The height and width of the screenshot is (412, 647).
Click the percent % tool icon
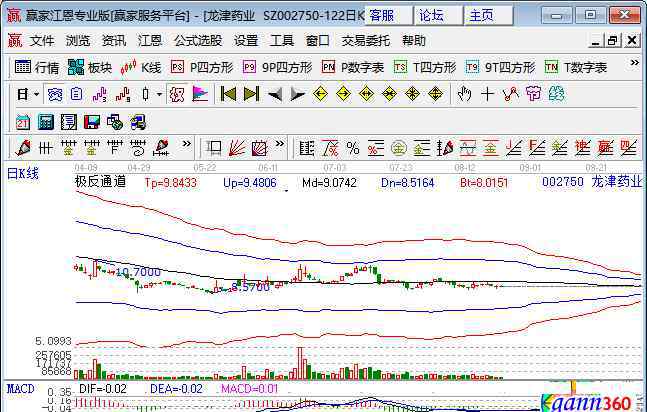[353, 148]
